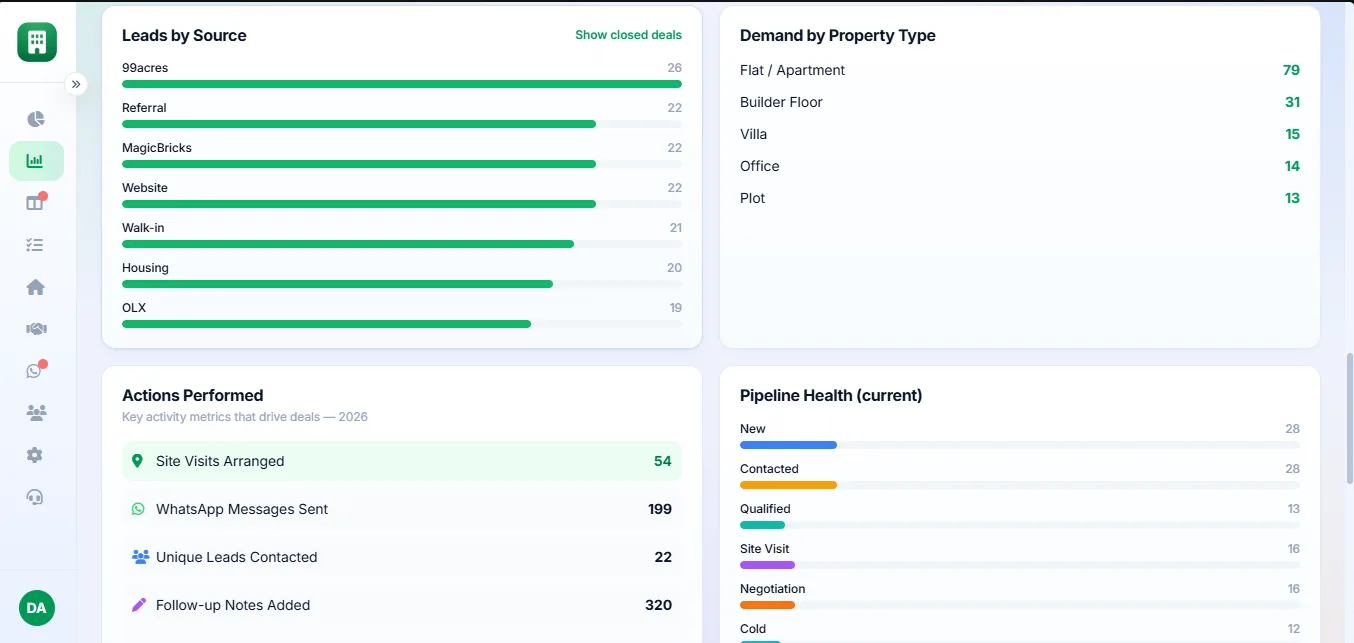Click the Leads by Source heading
1354x643 pixels.
184,35
